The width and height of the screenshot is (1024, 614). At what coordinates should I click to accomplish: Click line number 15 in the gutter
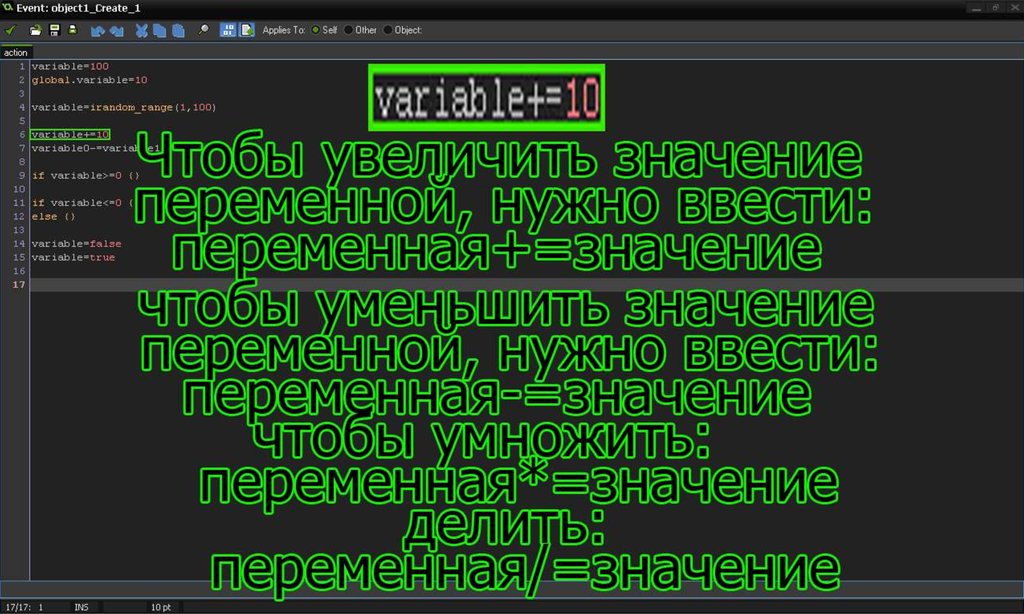[19, 257]
